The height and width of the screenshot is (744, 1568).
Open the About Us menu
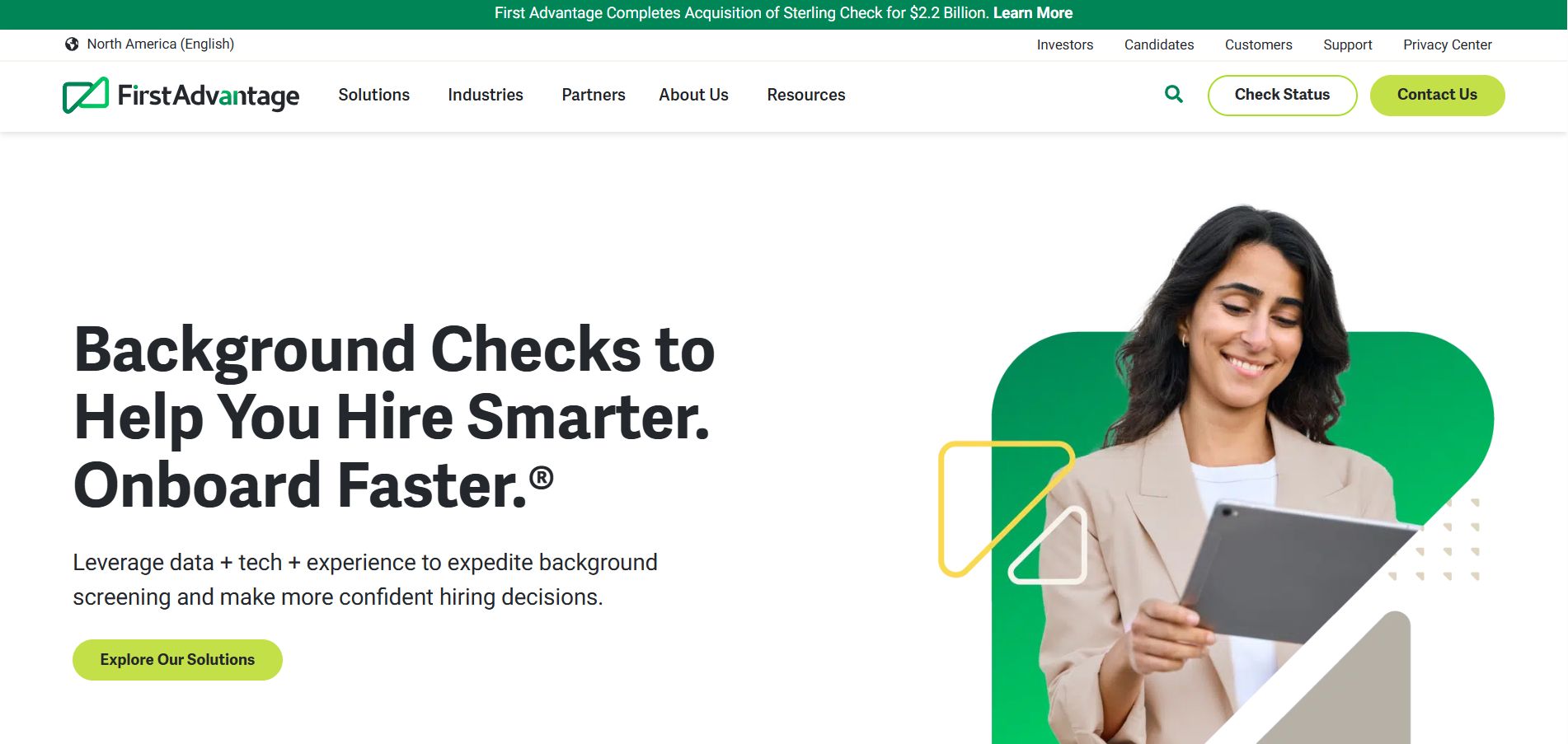[x=693, y=95]
